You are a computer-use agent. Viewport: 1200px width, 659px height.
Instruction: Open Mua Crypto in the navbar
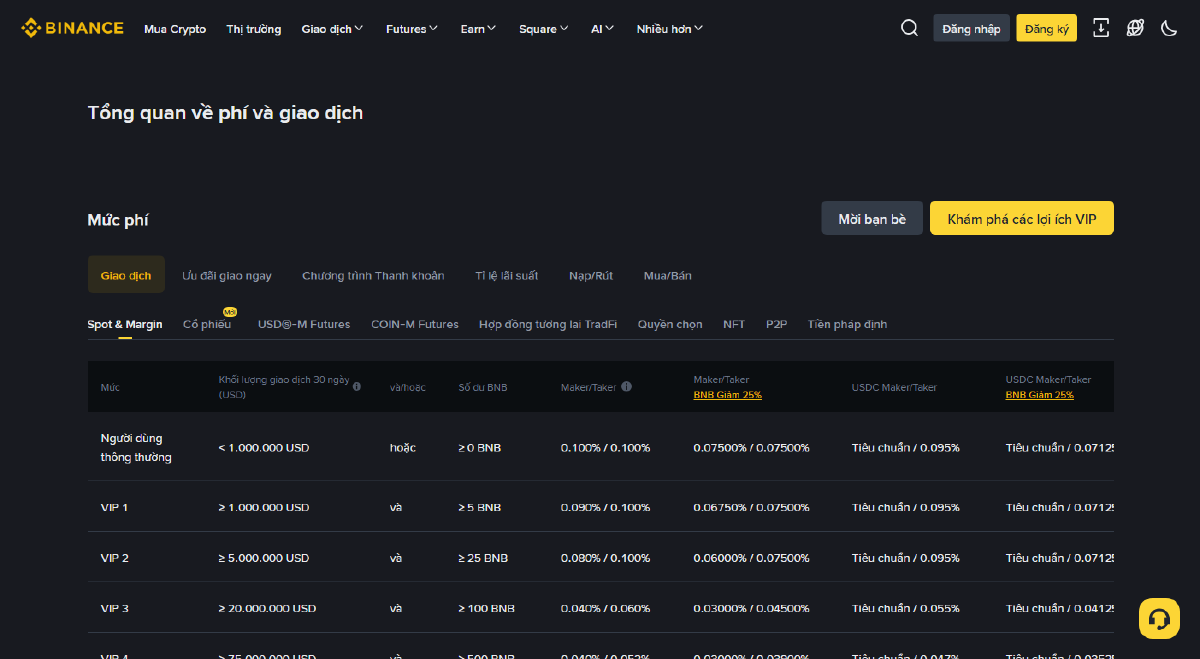pos(175,29)
